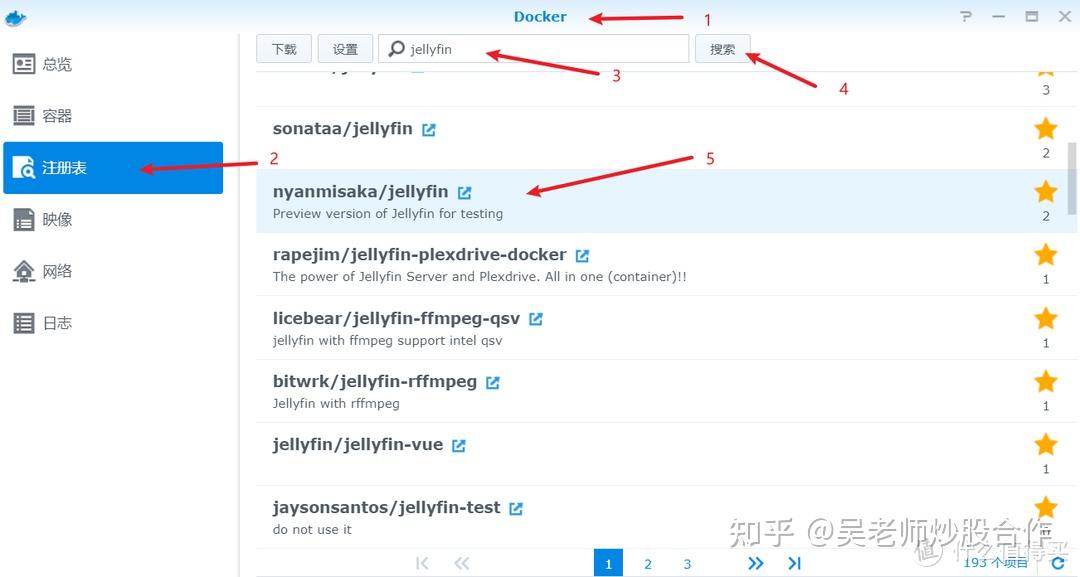Go to results page 2
Image resolution: width=1080 pixels, height=577 pixels.
648,562
